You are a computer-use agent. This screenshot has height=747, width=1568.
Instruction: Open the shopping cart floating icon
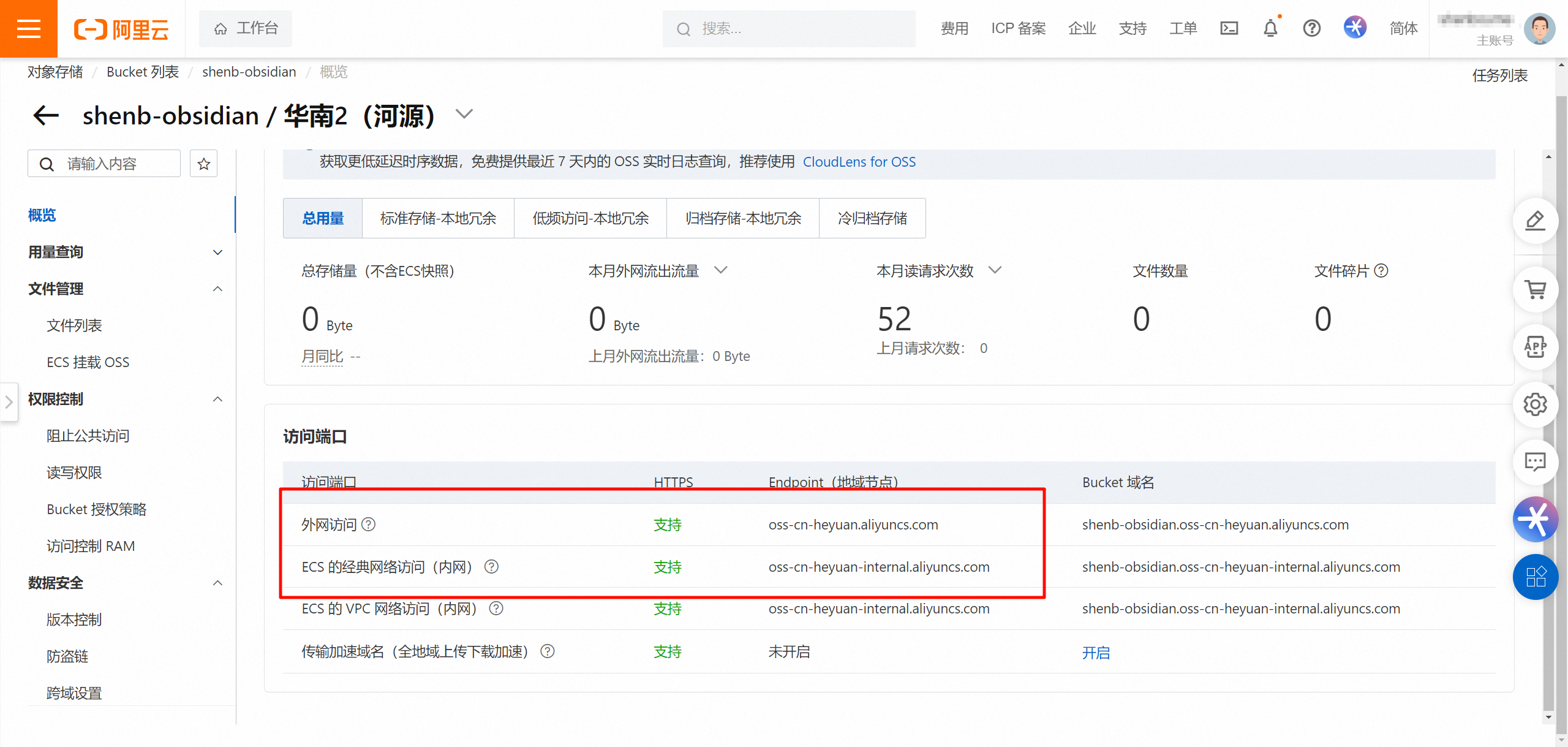coord(1535,290)
